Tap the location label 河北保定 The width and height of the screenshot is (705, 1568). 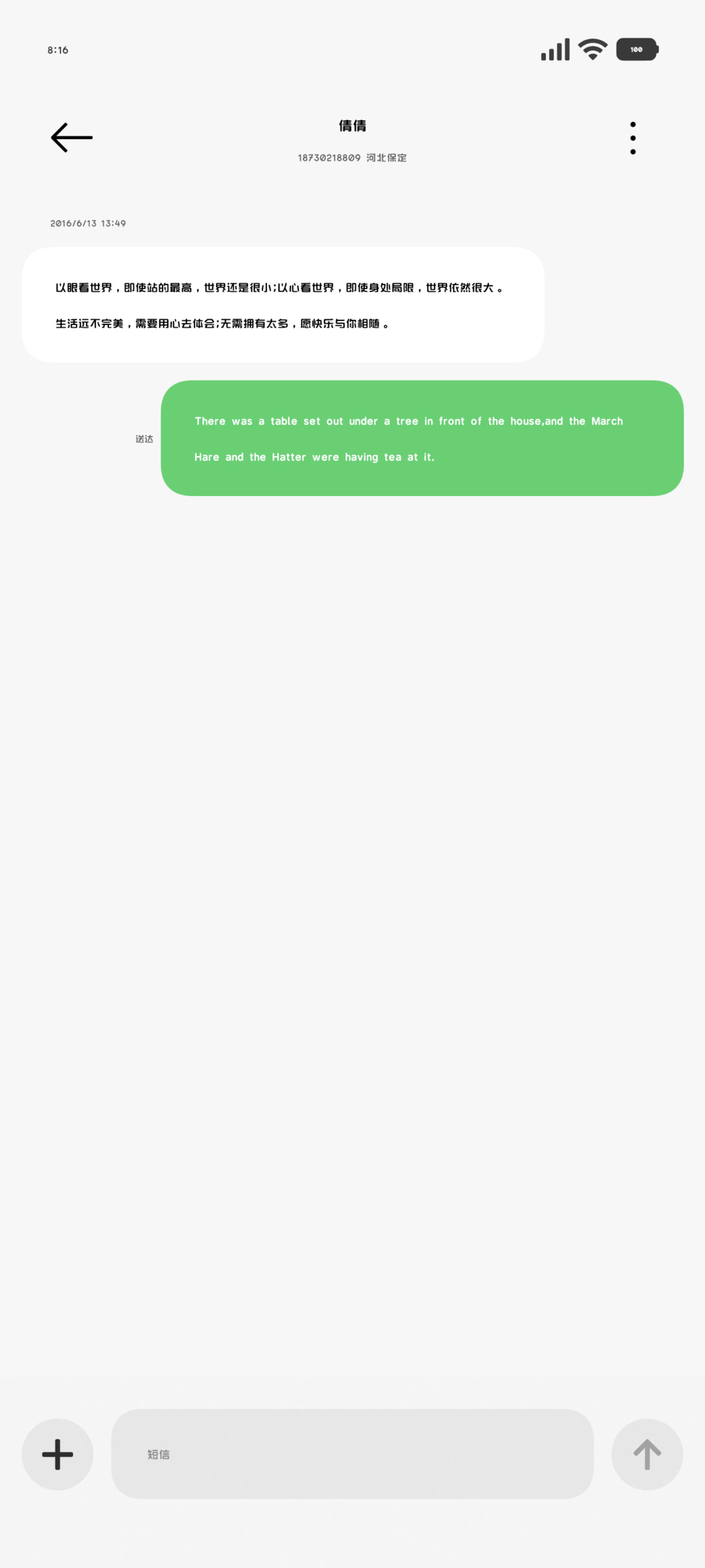386,158
